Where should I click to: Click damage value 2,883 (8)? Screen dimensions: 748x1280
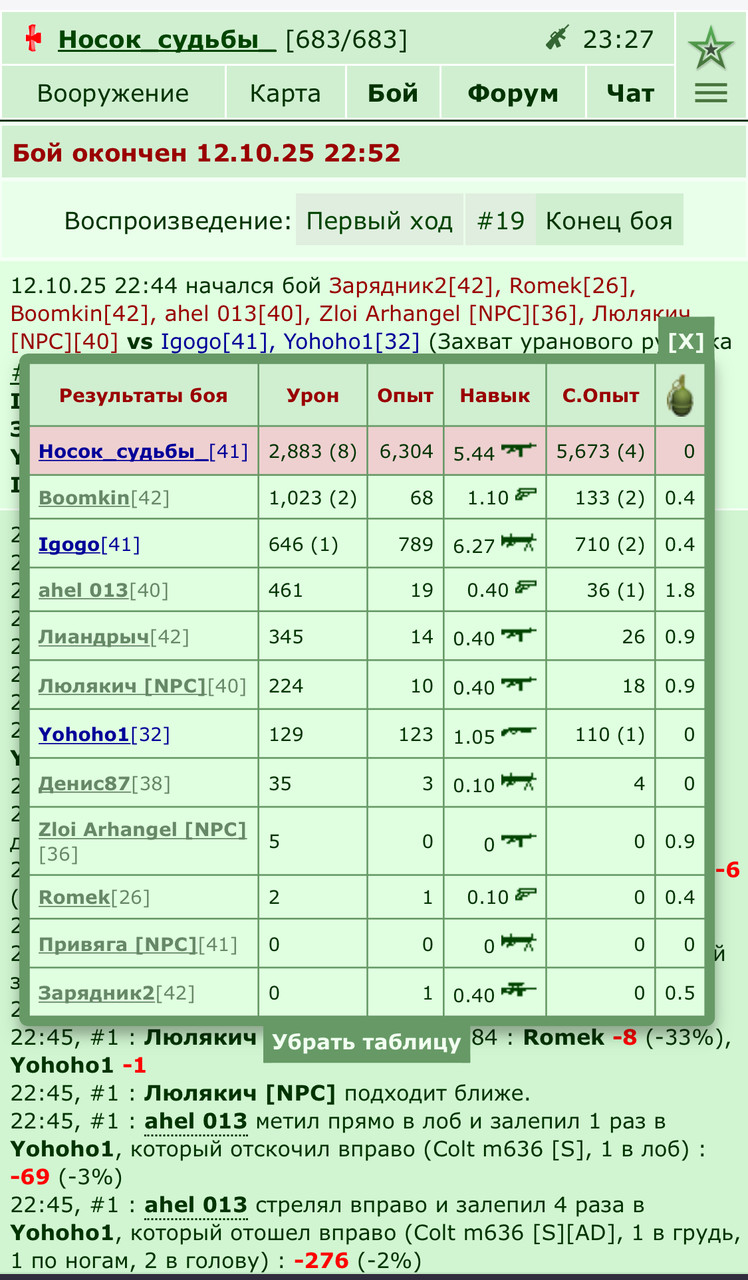click(x=312, y=451)
